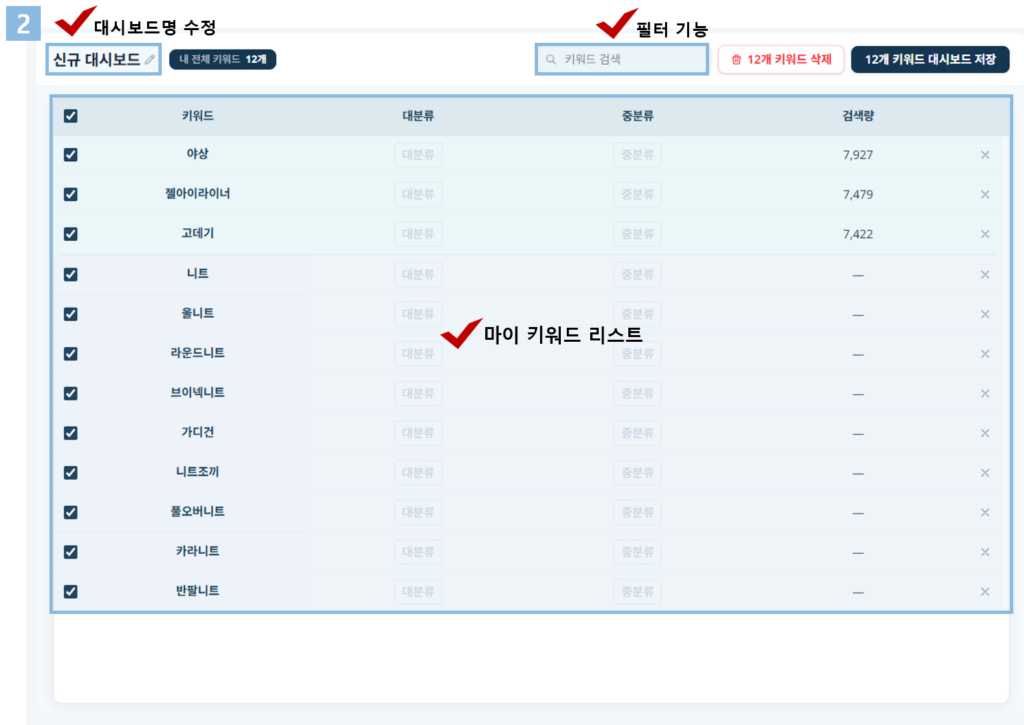Viewport: 1024px width, 725px height.
Task: Remove the 야상 row with X icon
Action: point(984,155)
